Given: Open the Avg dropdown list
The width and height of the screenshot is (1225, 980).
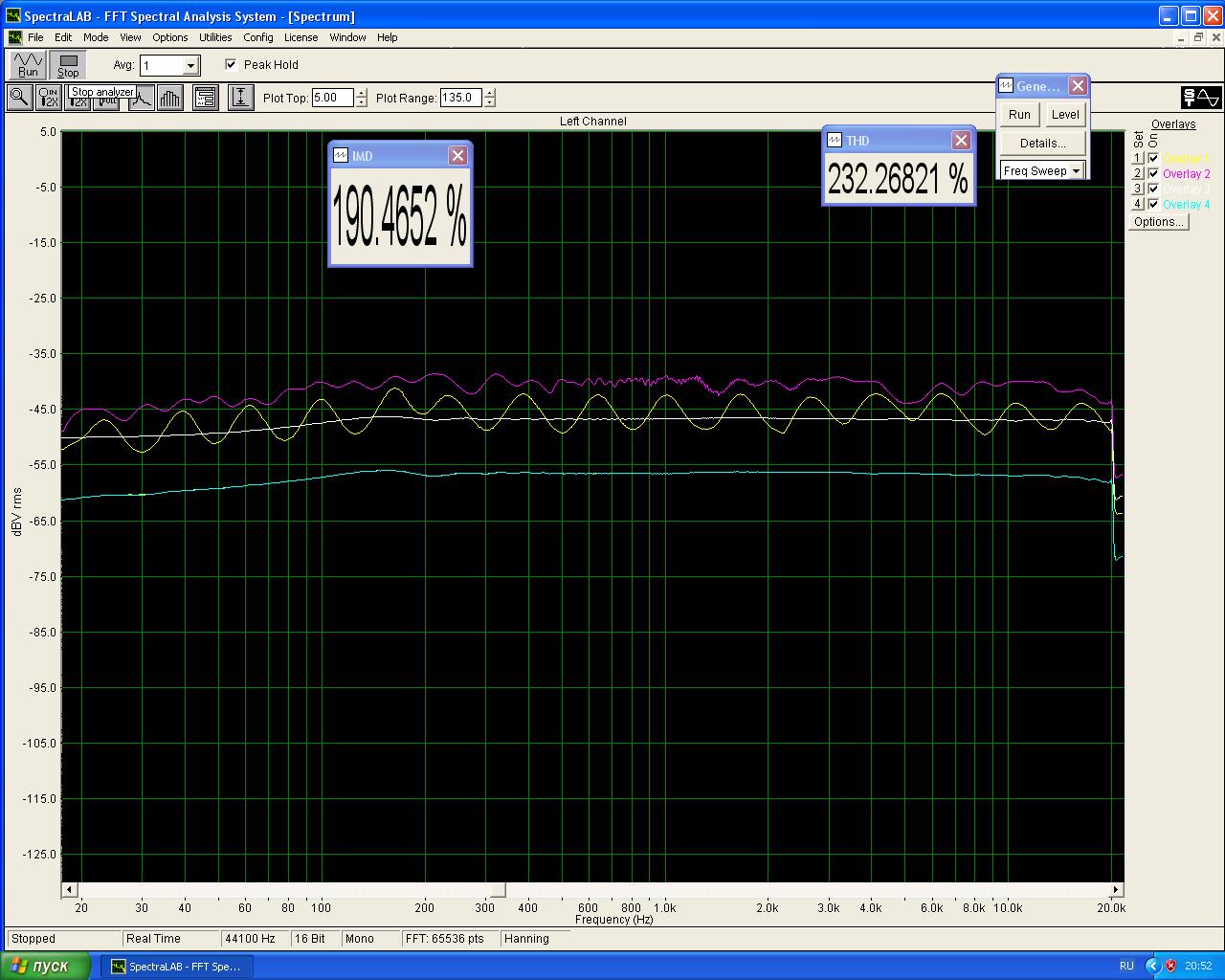Looking at the screenshot, I should 190,65.
